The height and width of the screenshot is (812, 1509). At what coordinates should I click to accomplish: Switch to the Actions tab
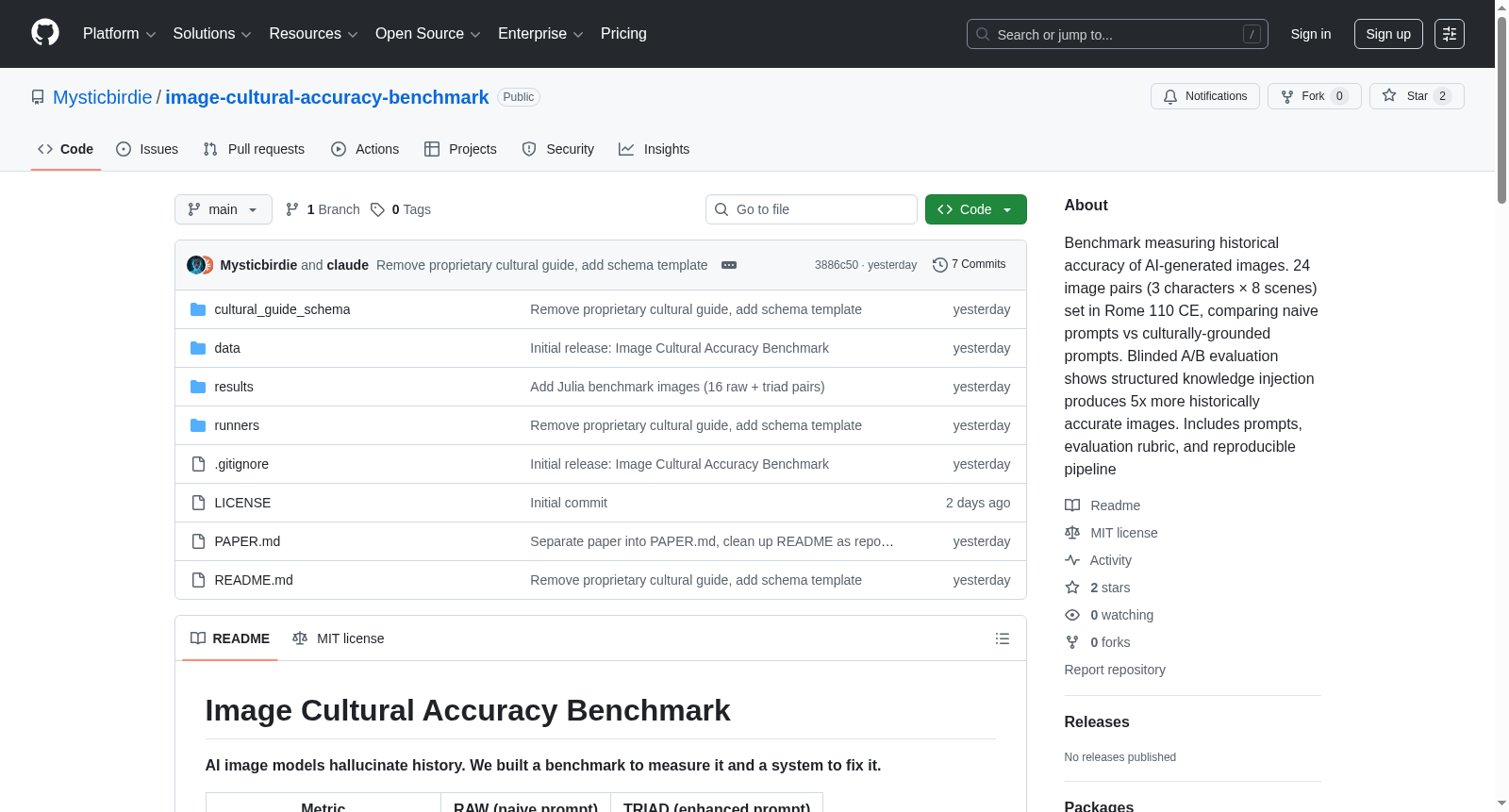point(365,149)
